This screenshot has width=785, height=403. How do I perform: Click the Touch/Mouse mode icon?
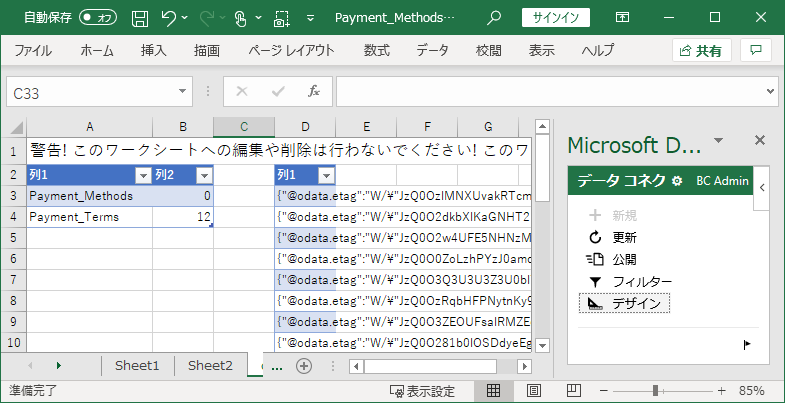pyautogui.click(x=241, y=19)
